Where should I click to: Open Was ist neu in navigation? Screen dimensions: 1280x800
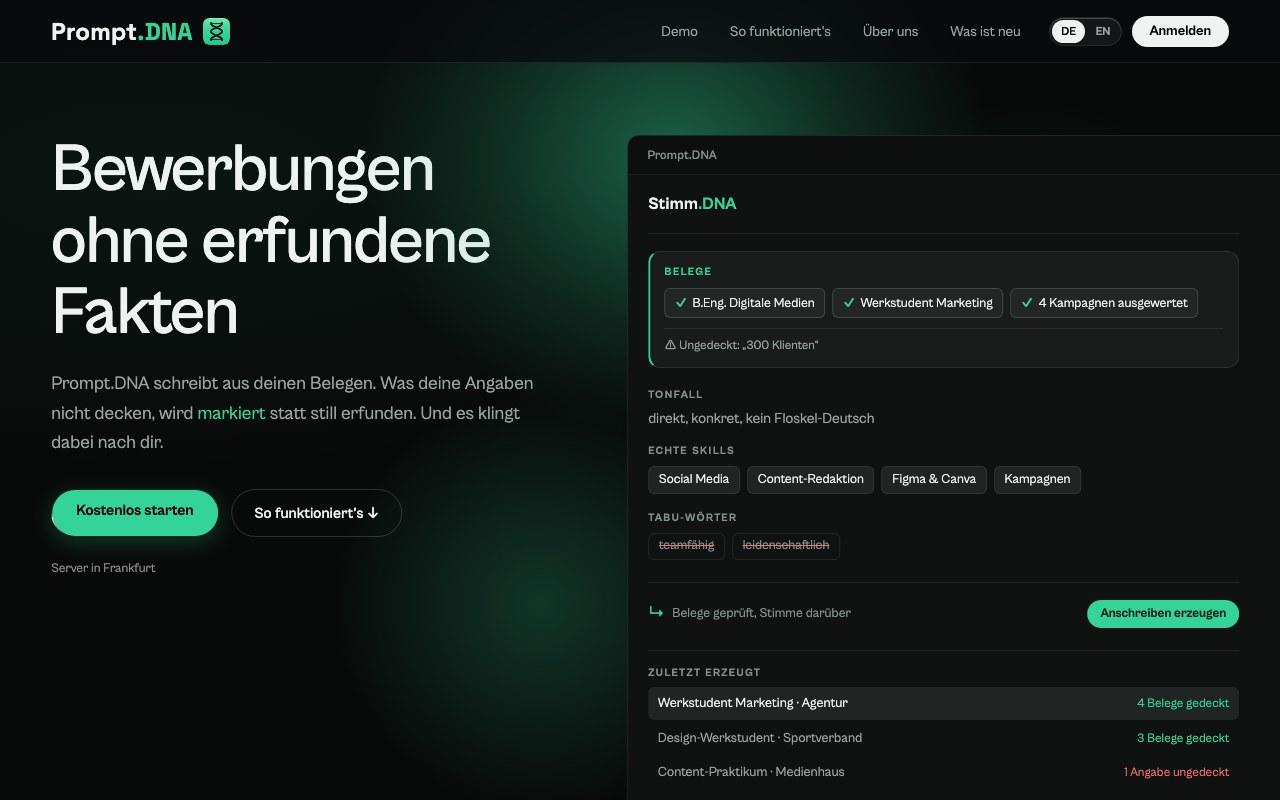pyautogui.click(x=985, y=31)
